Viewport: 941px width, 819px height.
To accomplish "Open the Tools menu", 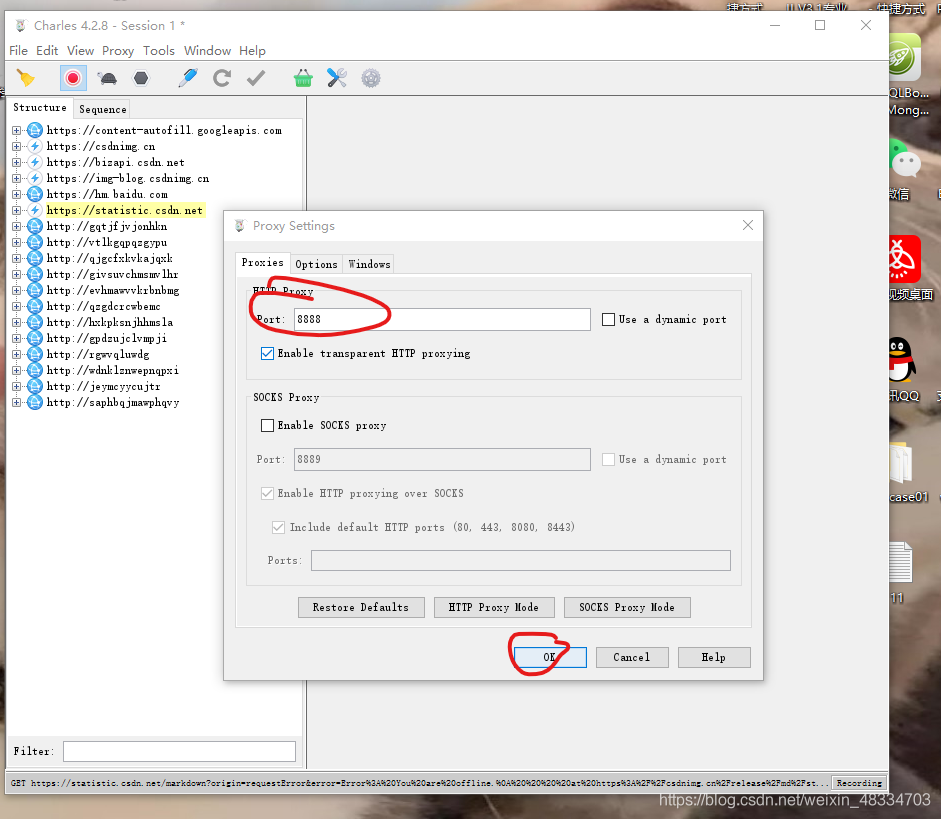I will 158,51.
